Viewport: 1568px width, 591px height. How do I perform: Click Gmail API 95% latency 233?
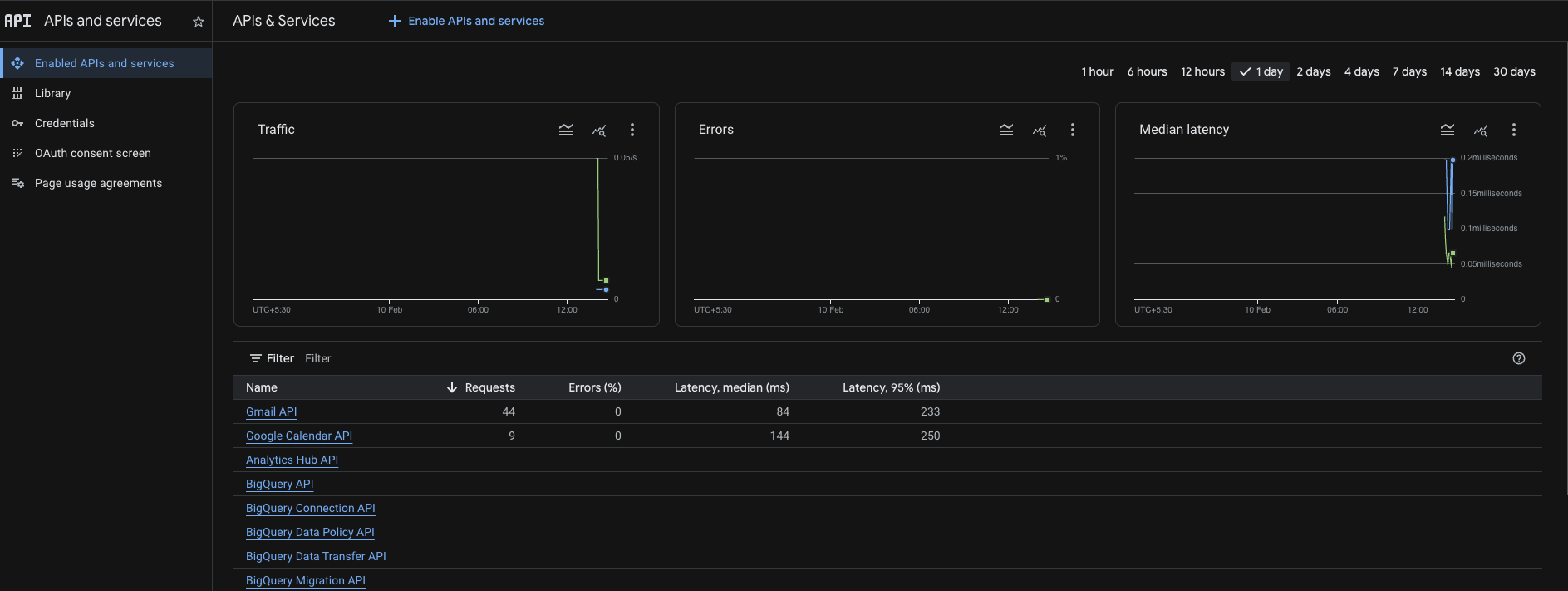[x=931, y=411]
